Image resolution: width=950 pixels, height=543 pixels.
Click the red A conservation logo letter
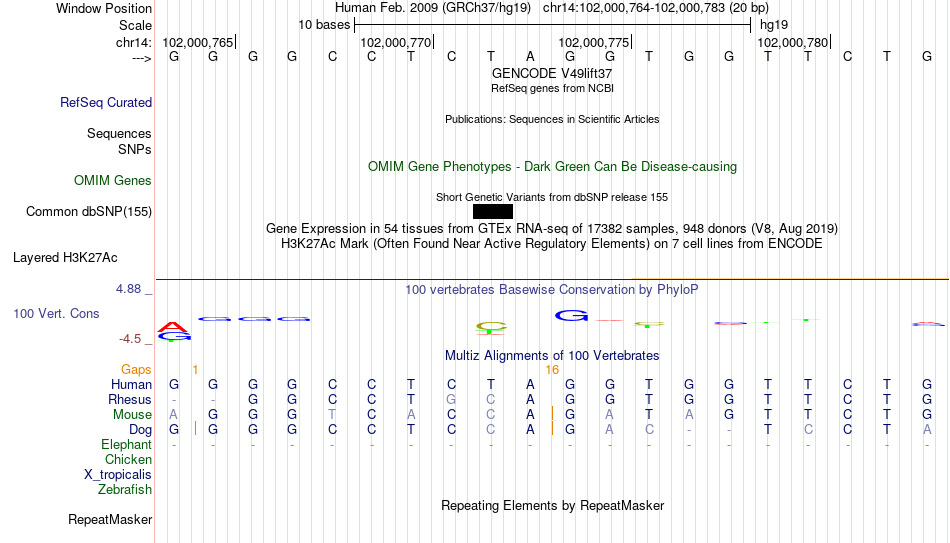point(173,327)
